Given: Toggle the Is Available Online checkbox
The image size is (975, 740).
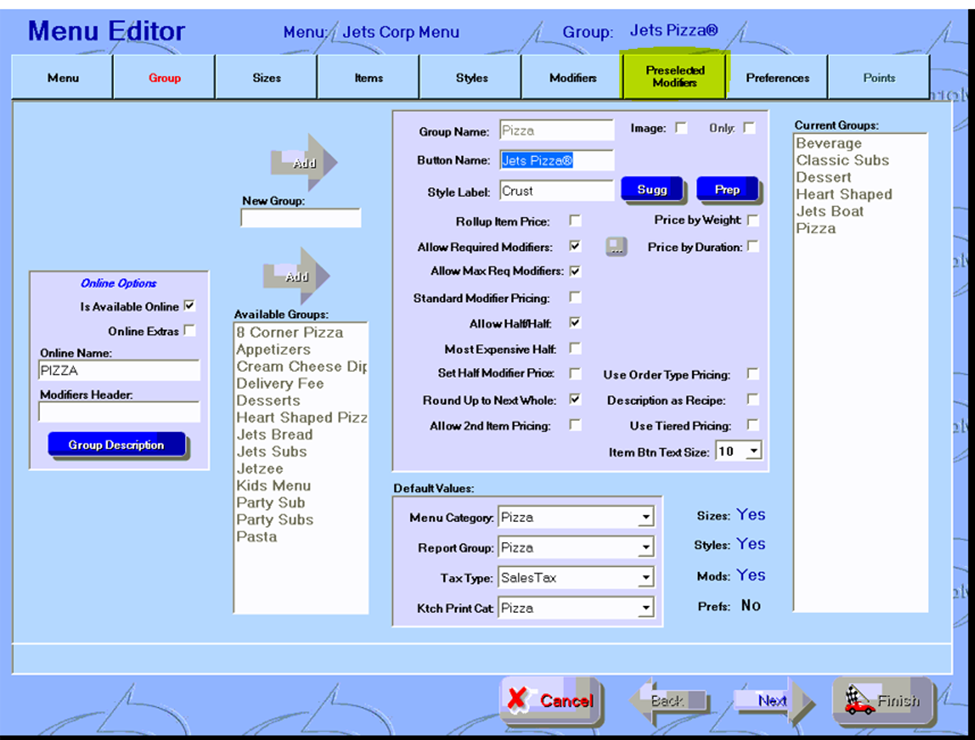Looking at the screenshot, I should point(190,306).
